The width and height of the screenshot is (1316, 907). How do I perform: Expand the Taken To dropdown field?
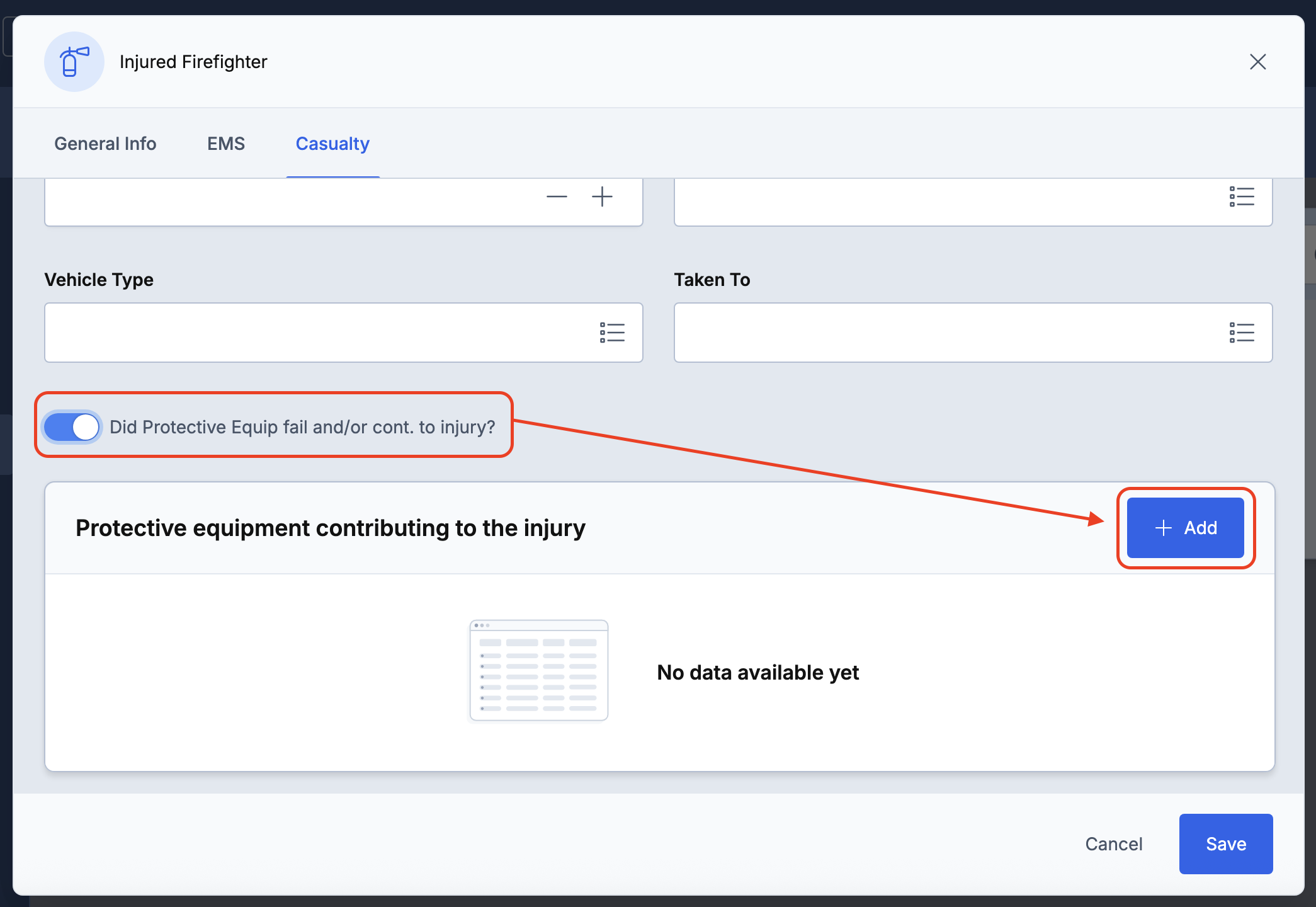tap(944, 333)
